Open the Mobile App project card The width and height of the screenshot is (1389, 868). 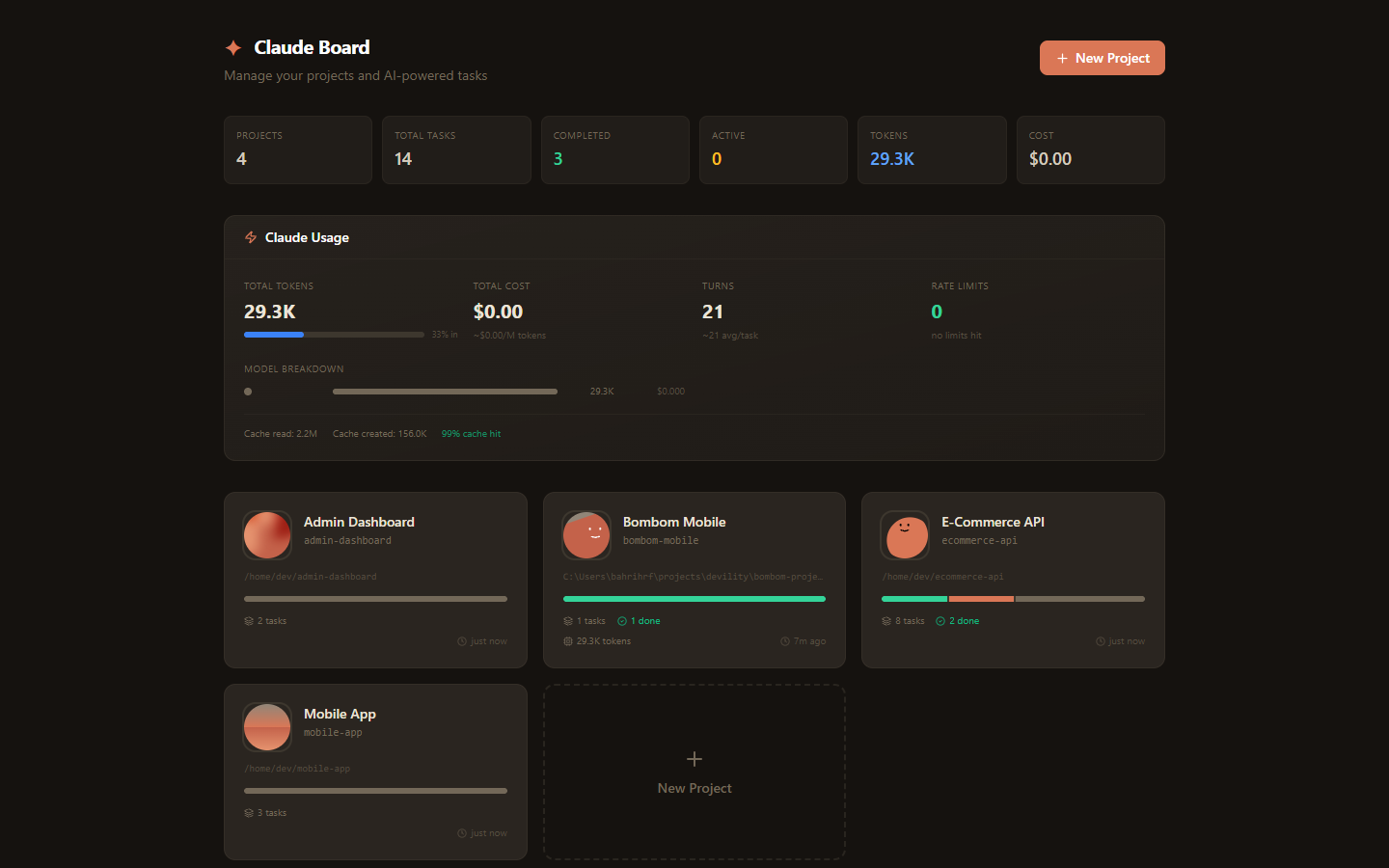375,772
